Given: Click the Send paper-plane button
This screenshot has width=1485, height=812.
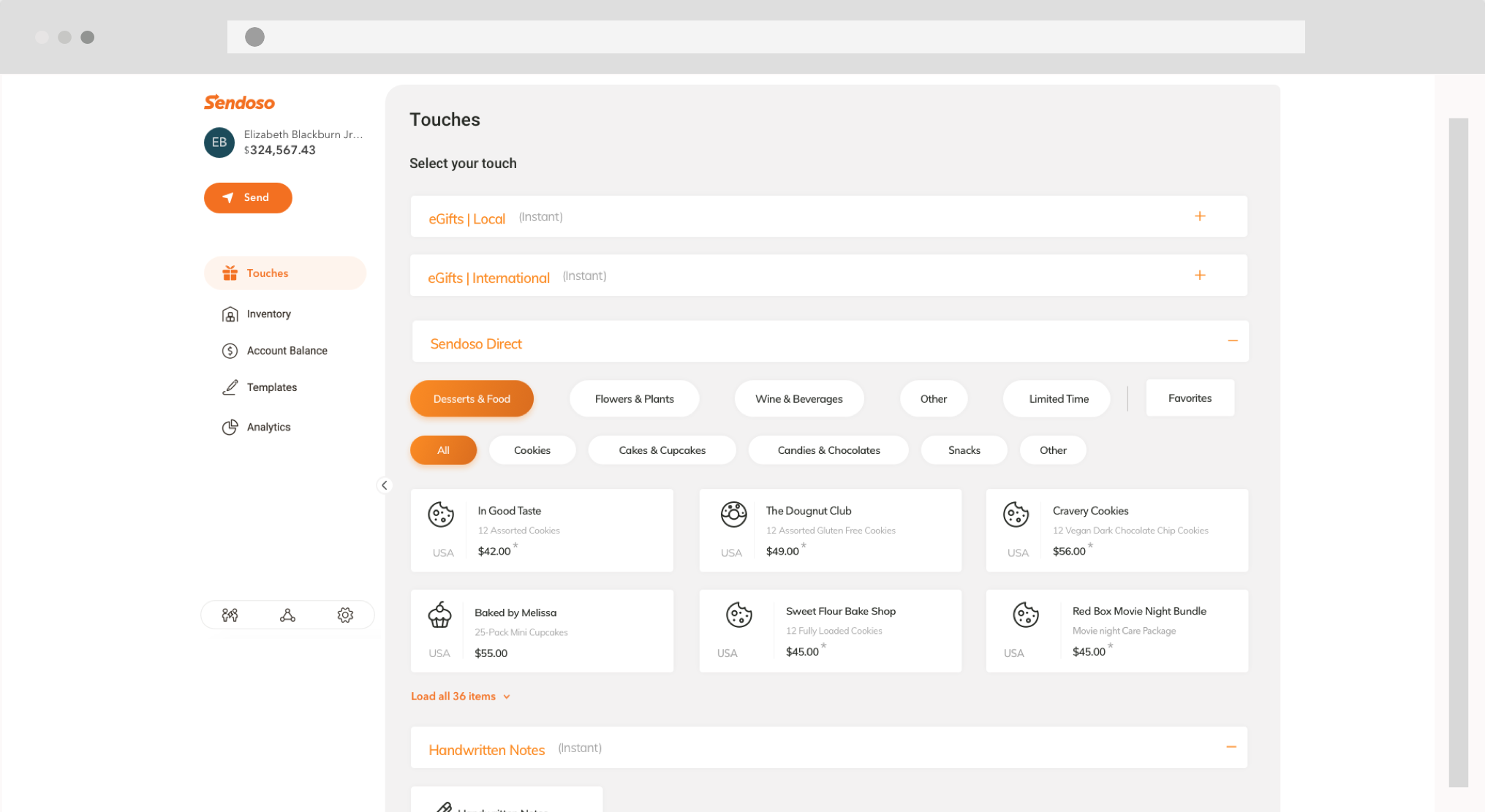Looking at the screenshot, I should click(248, 197).
